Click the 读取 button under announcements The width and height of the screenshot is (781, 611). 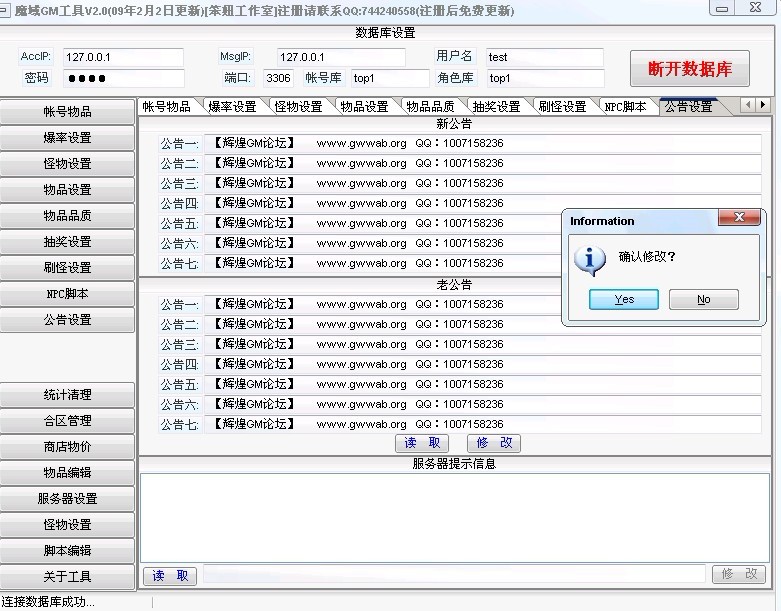(422, 443)
